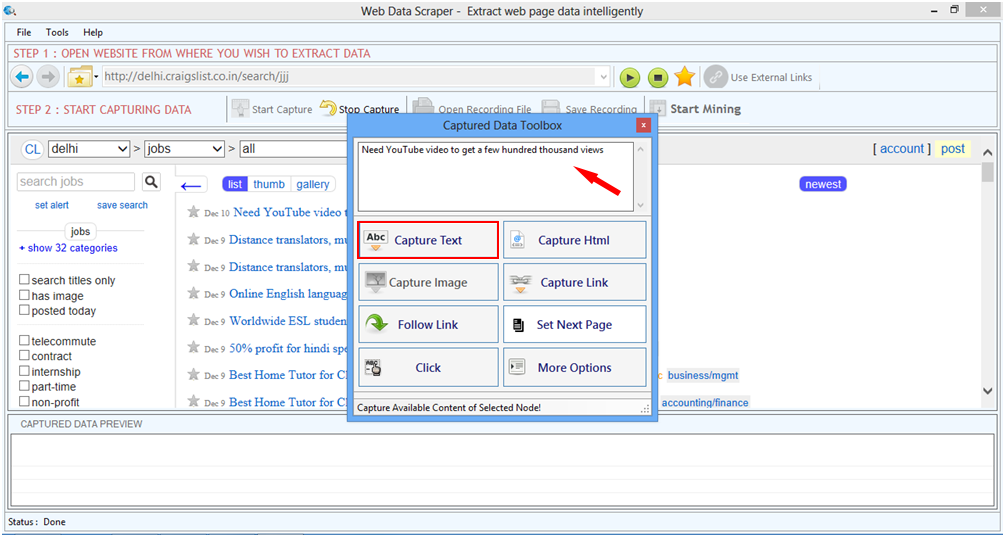
Task: Click the Capture Html button
Action: tap(574, 240)
